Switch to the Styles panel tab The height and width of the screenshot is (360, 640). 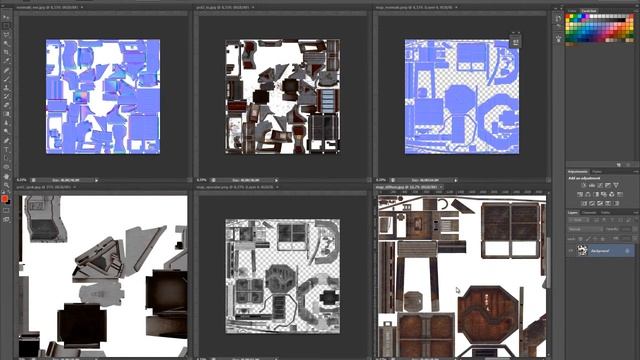click(x=597, y=171)
